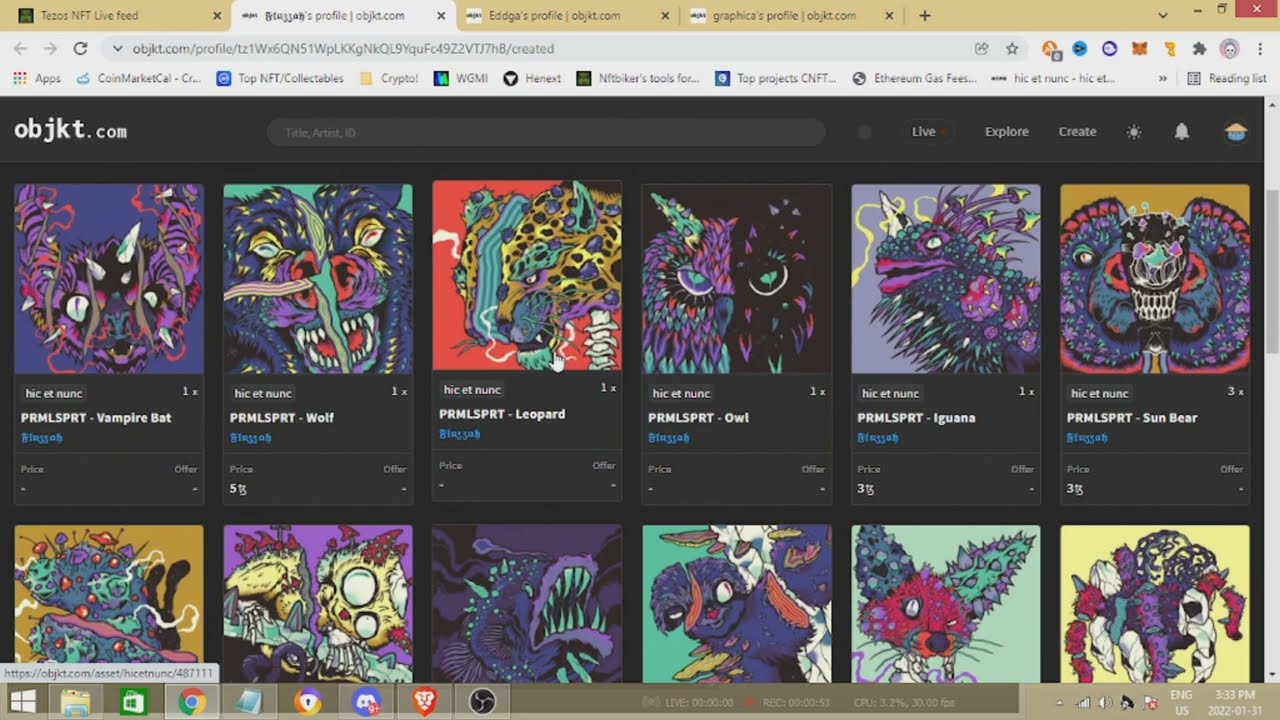Viewport: 1280px width, 720px height.
Task: Open the Leopard artwork thumbnail
Action: tap(527, 275)
